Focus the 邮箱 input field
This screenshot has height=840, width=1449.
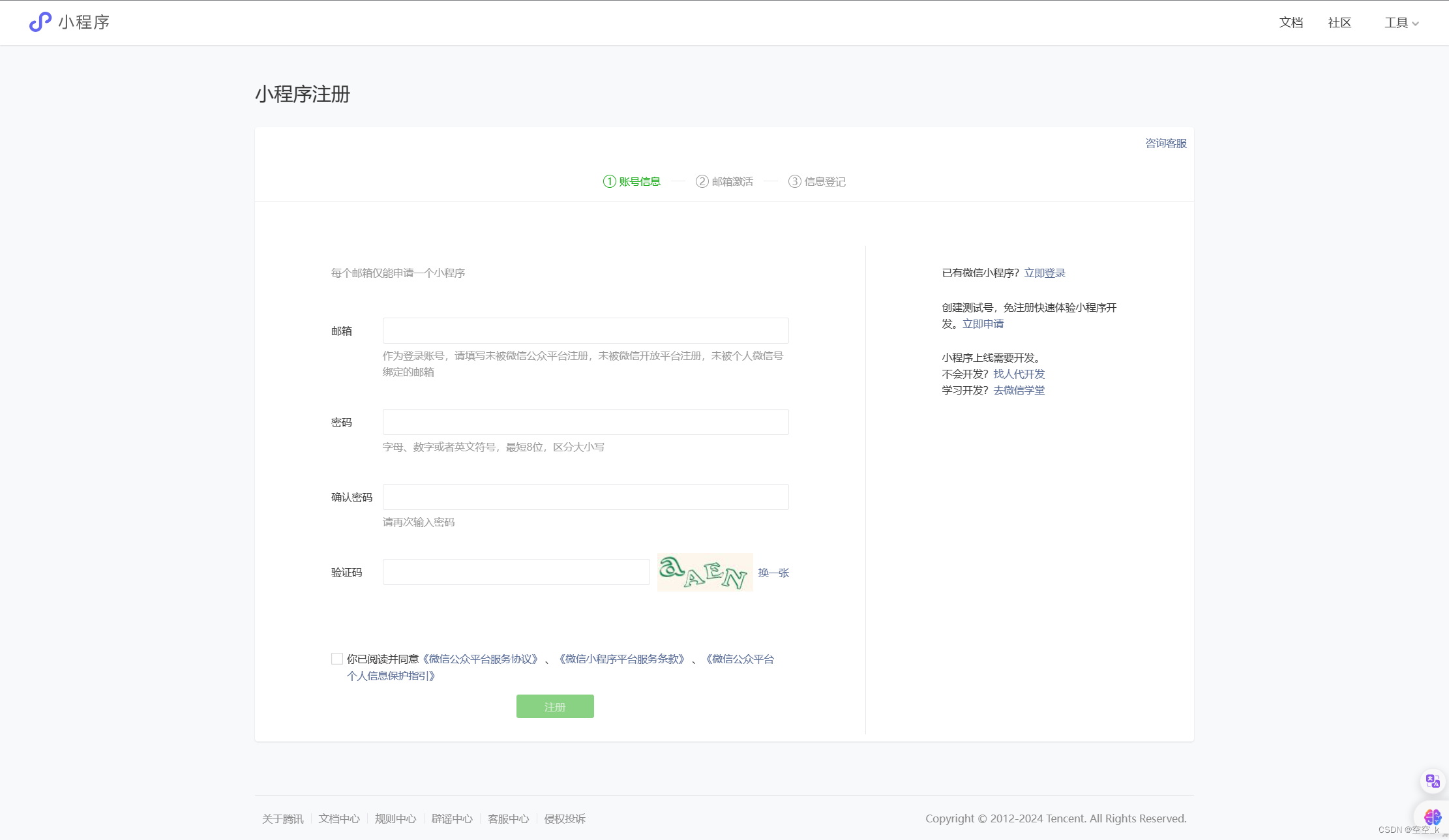pyautogui.click(x=586, y=331)
